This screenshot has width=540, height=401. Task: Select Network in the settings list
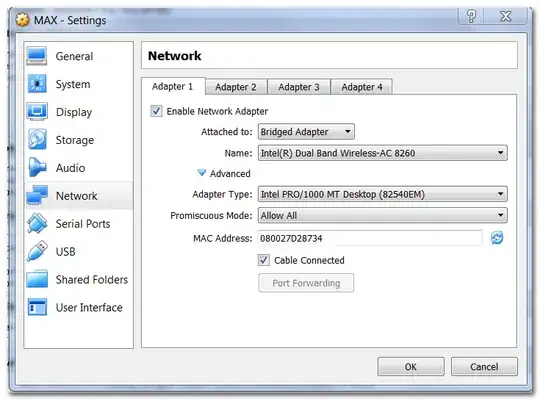pyautogui.click(x=79, y=196)
